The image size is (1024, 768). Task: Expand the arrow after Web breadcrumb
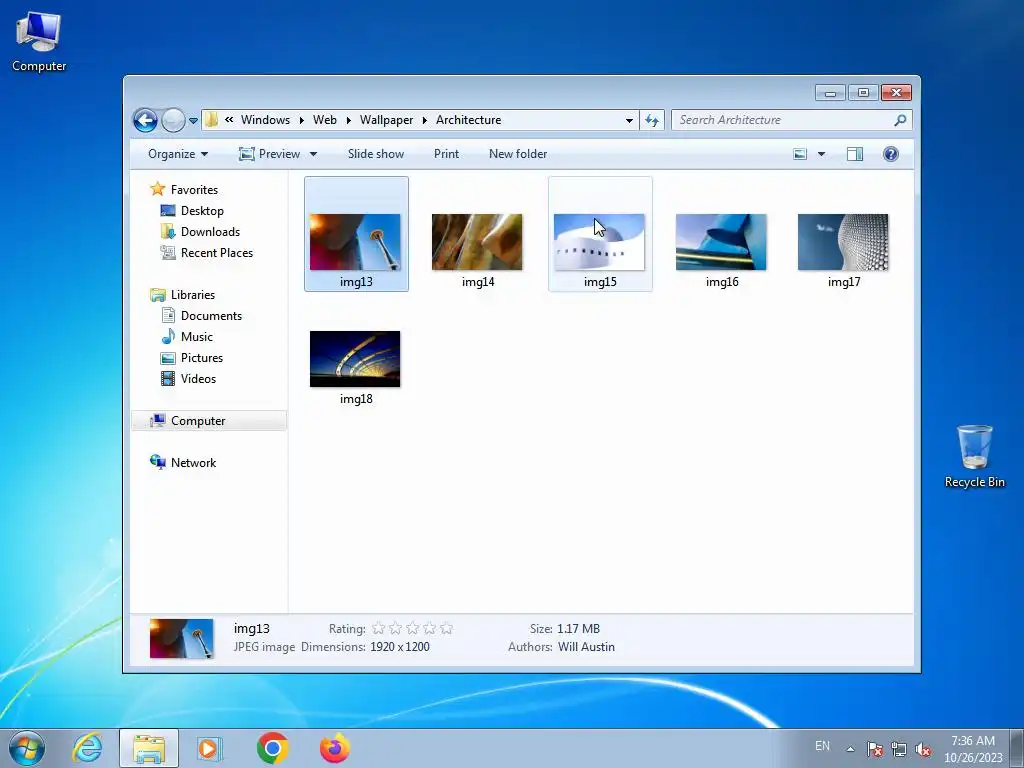tap(349, 120)
